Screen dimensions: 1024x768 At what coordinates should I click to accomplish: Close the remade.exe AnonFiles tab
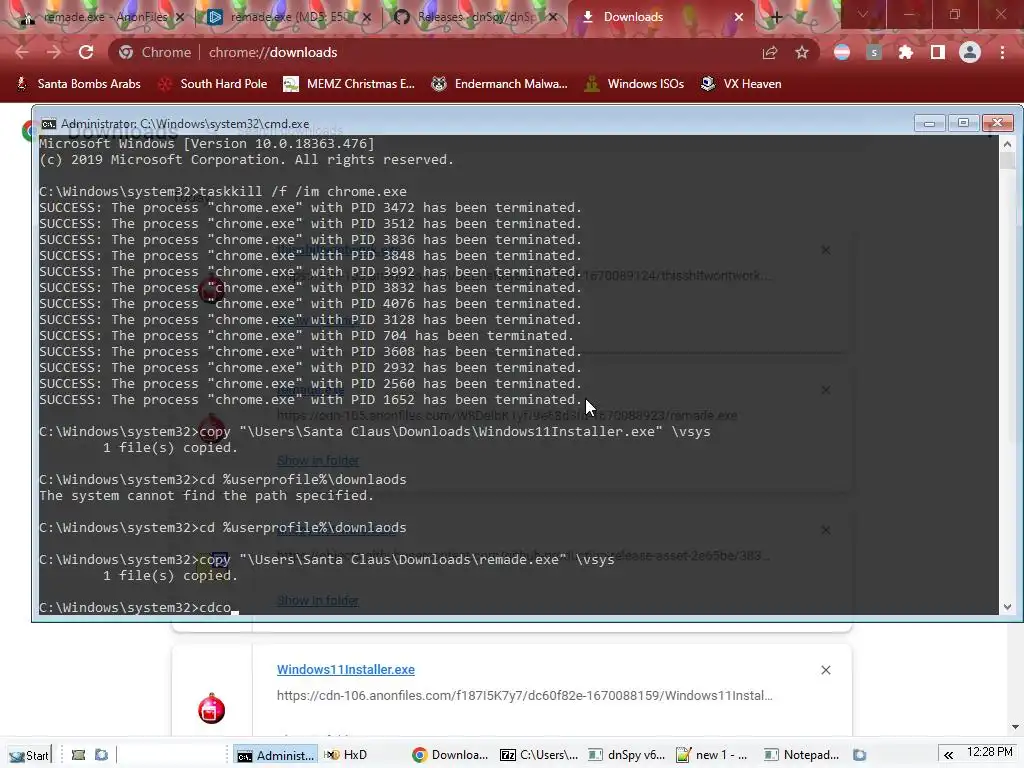coord(180,17)
